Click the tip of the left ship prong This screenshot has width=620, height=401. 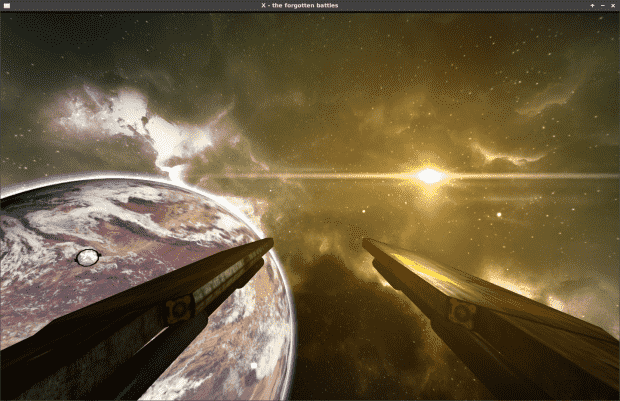pos(269,241)
